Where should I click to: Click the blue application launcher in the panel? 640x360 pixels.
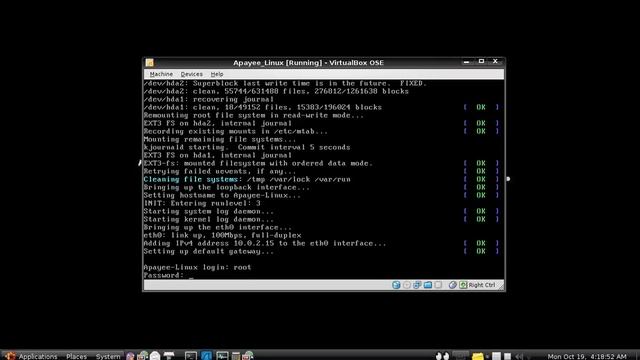(x=206, y=356)
